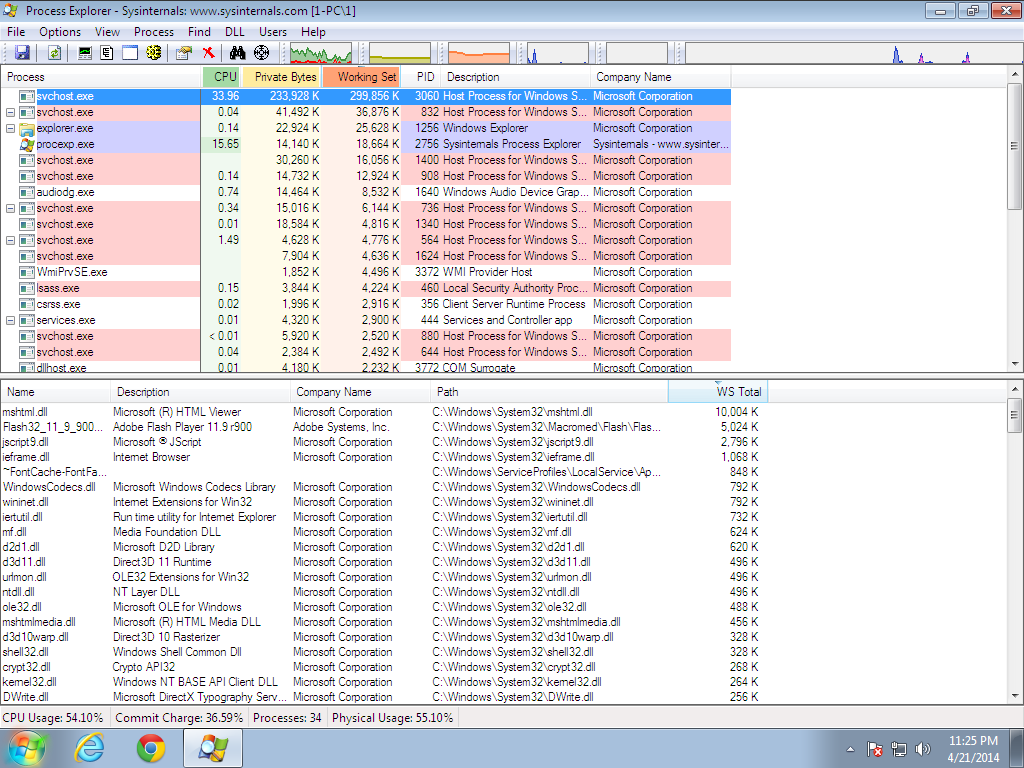Open the File menu
Viewport: 1024px width, 768px height.
pyautogui.click(x=16, y=32)
